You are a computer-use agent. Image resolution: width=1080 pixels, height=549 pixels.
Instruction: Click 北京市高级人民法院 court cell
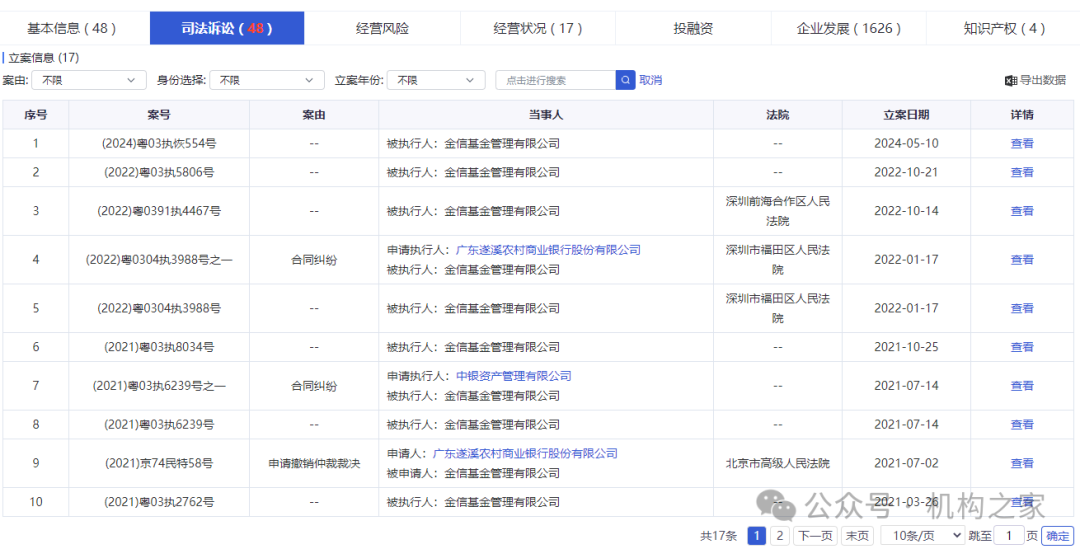pyautogui.click(x=778, y=463)
